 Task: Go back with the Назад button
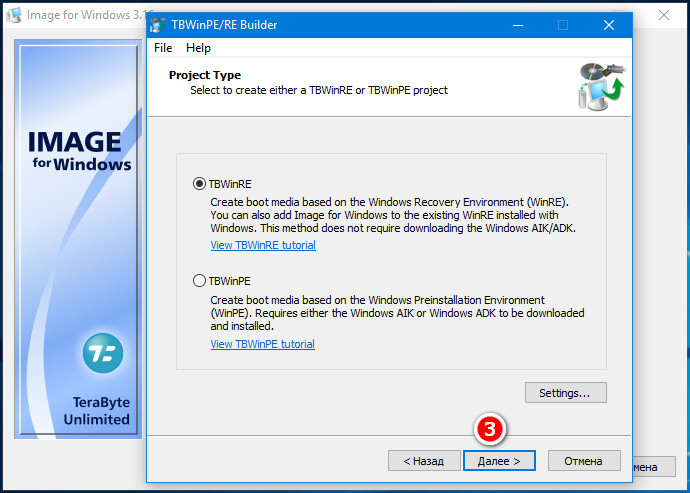pos(424,461)
